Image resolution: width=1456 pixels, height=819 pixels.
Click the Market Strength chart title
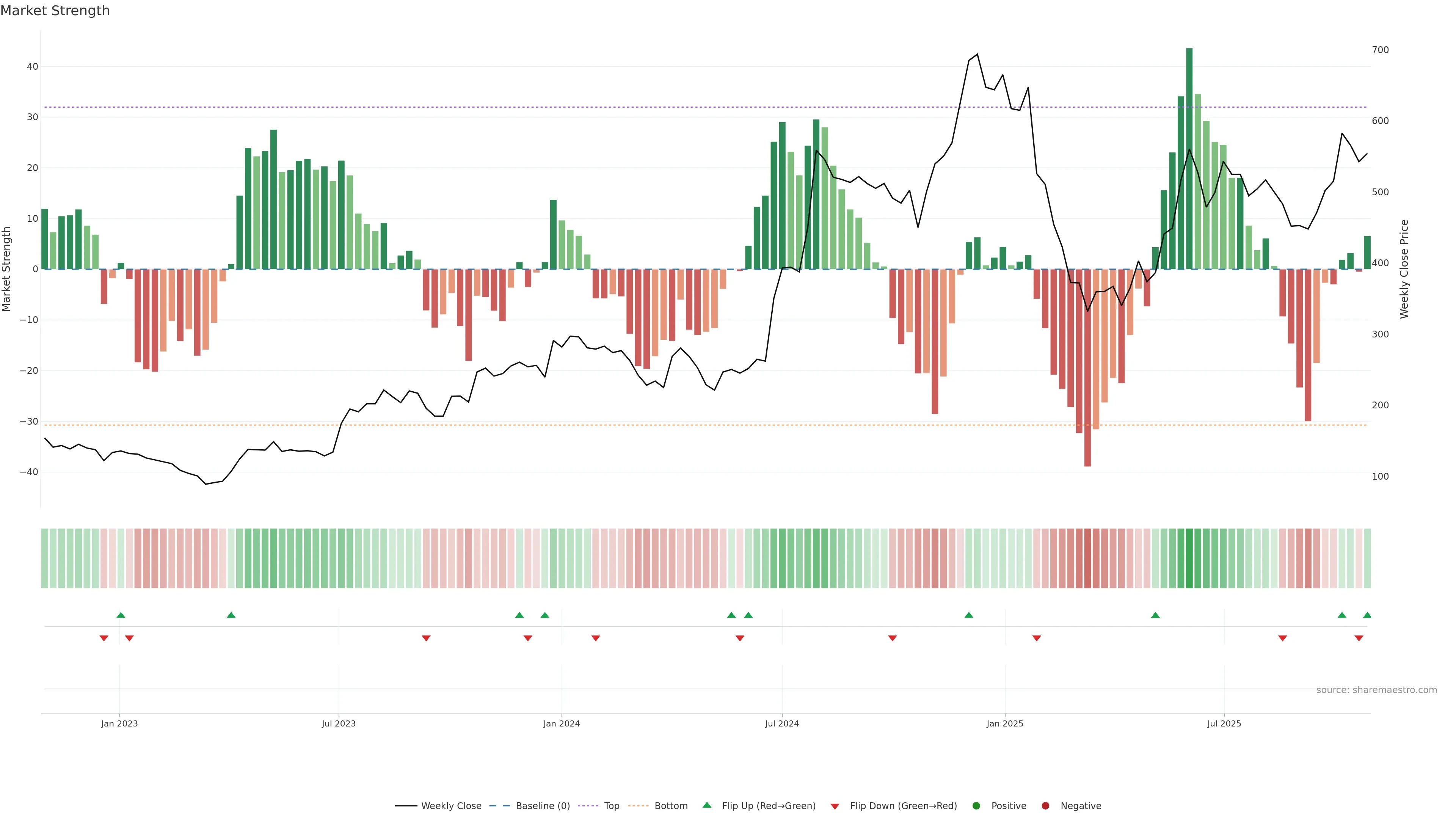coord(55,11)
